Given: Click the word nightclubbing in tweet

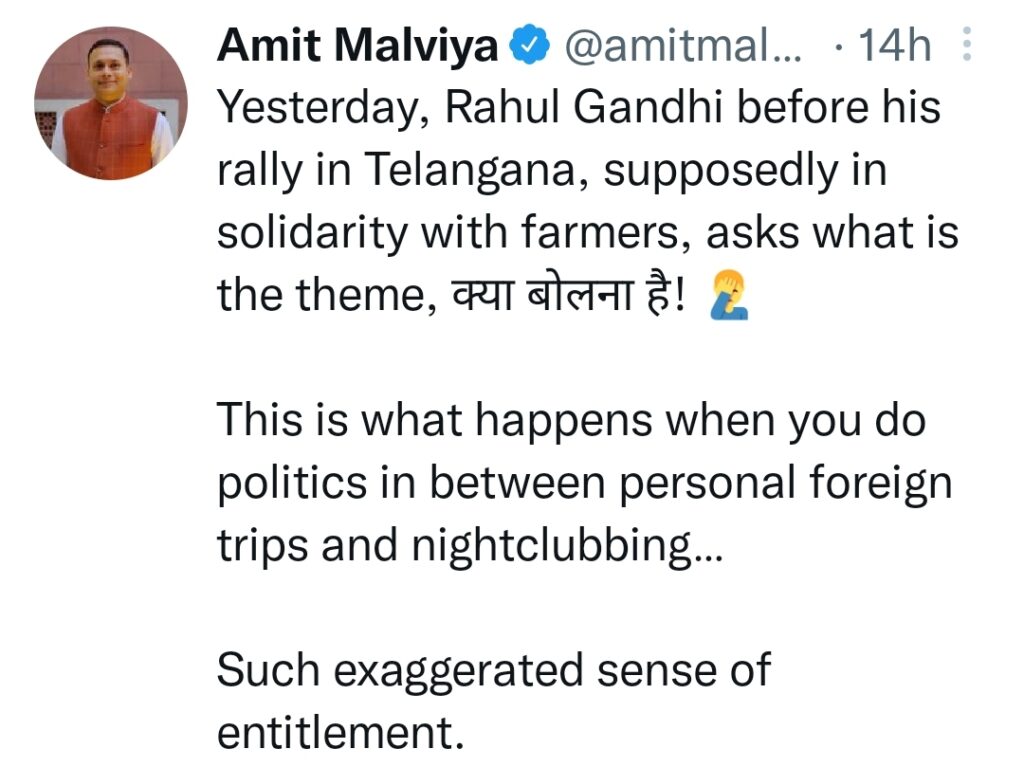Looking at the screenshot, I should coord(567,547).
